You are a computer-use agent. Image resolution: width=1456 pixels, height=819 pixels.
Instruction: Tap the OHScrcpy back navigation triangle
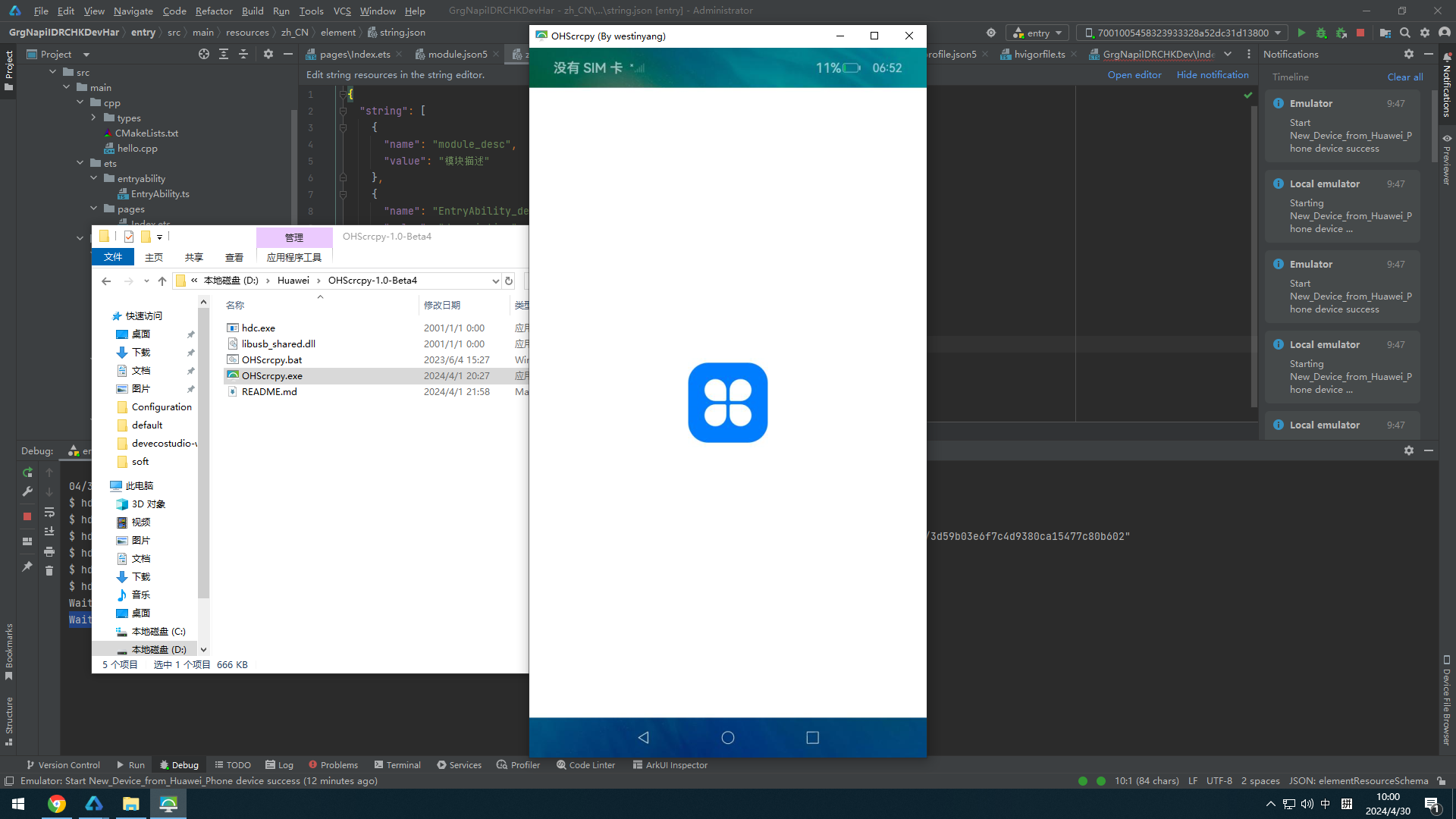(x=643, y=737)
